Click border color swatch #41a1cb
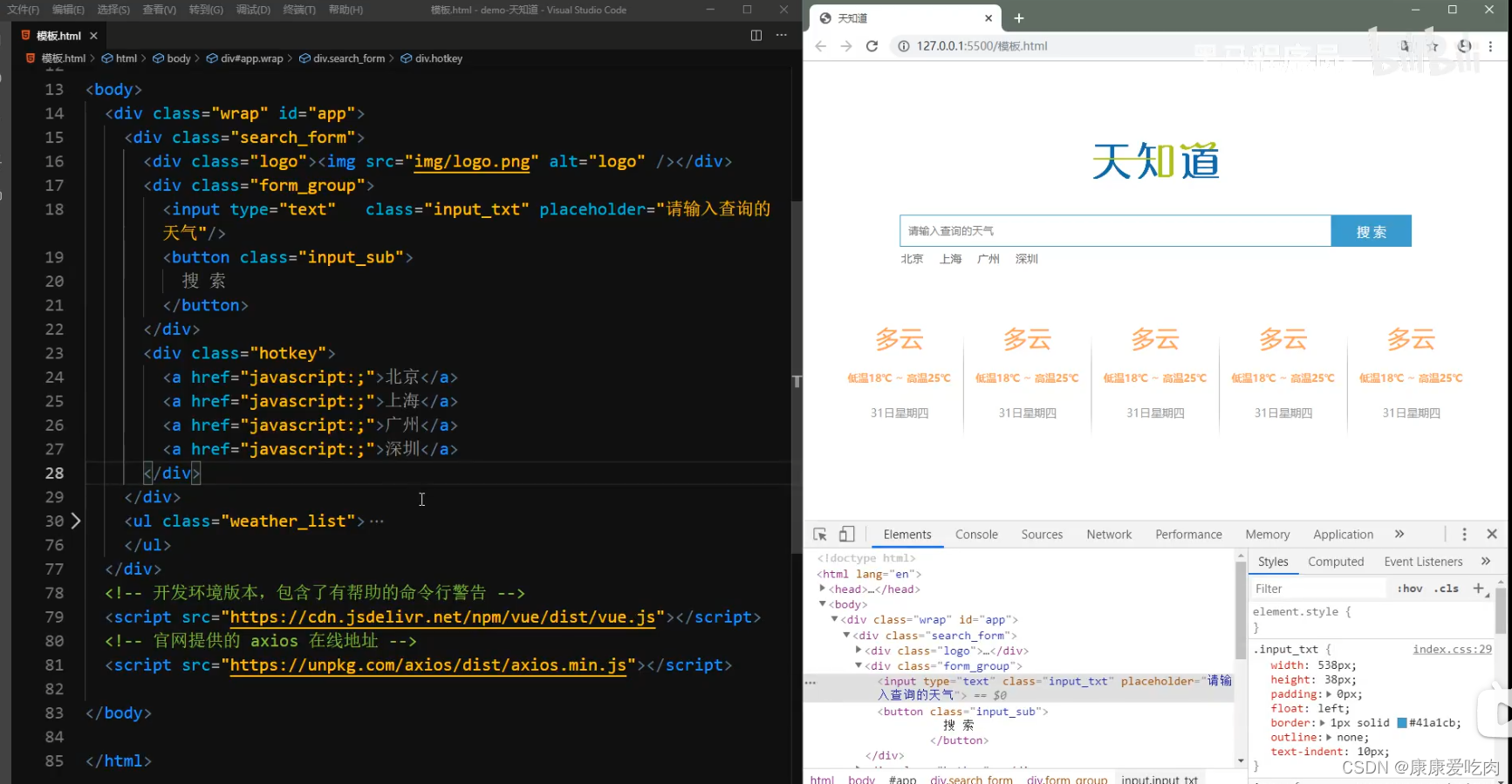The height and width of the screenshot is (784, 1512). (x=1402, y=723)
